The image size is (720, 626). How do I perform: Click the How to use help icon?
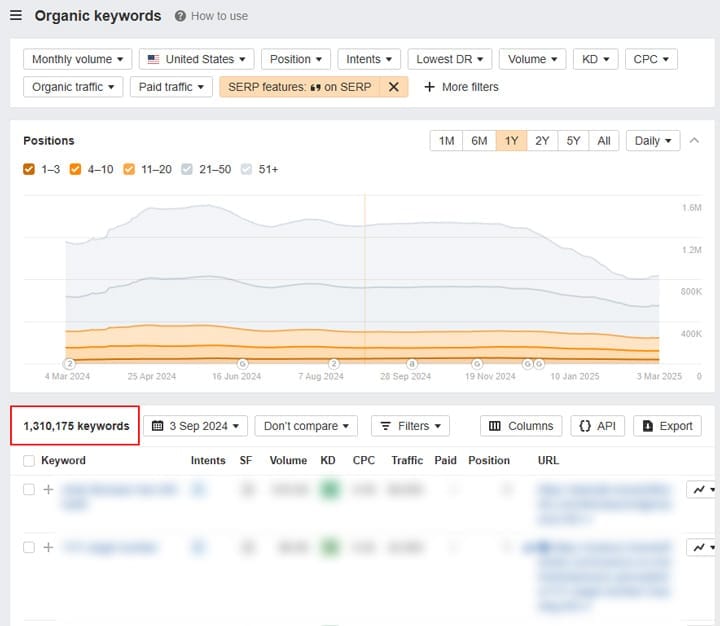(x=180, y=16)
